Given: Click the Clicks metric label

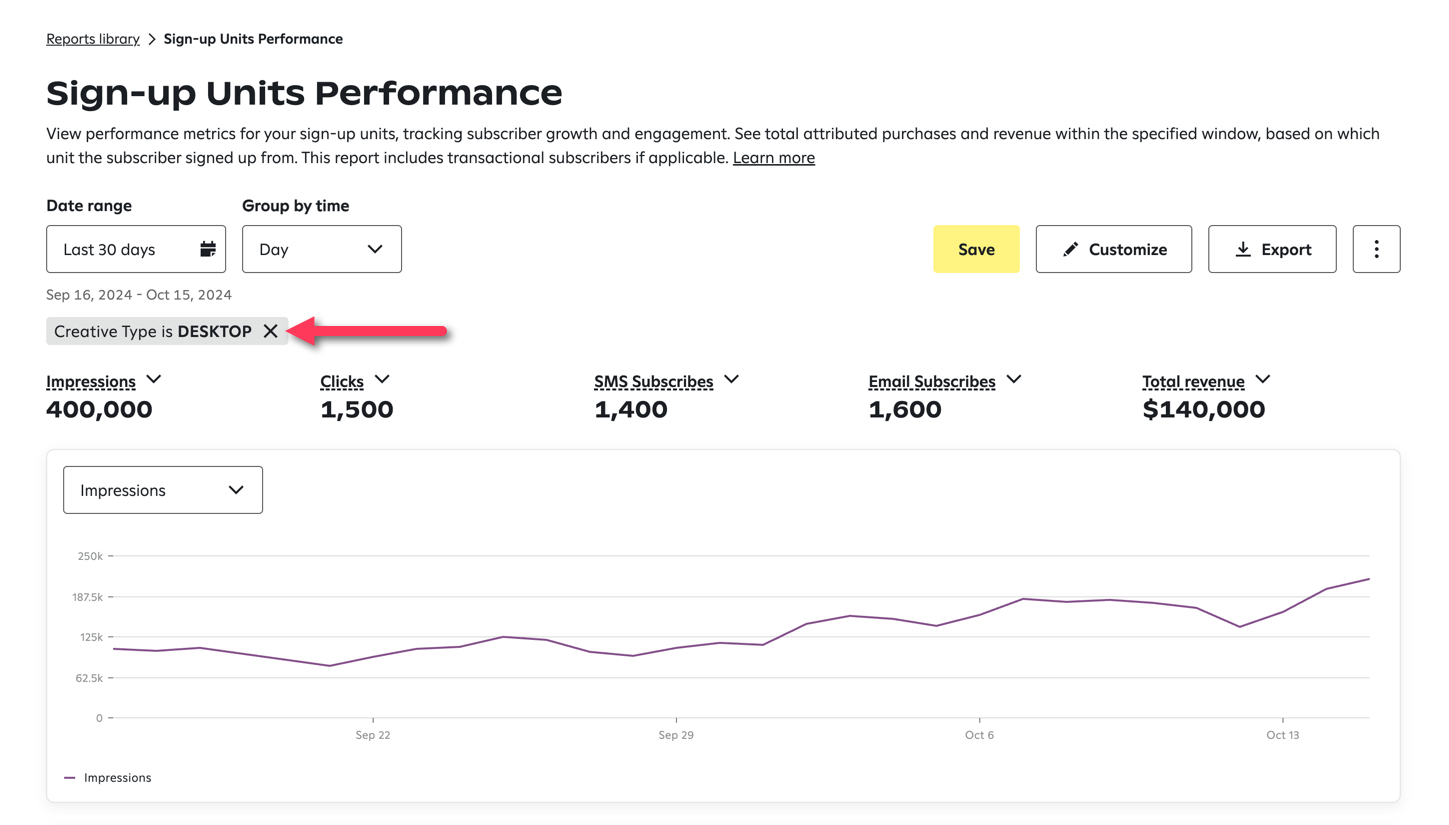Looking at the screenshot, I should [342, 381].
